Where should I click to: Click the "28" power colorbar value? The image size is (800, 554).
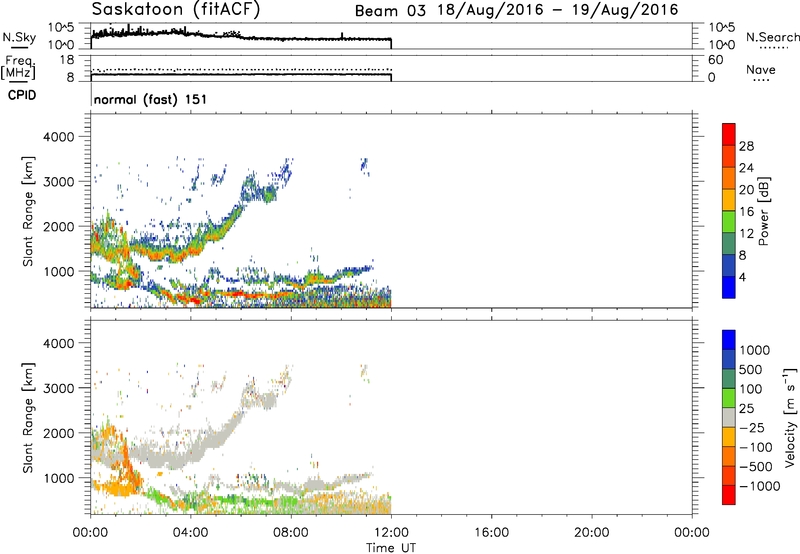746,146
